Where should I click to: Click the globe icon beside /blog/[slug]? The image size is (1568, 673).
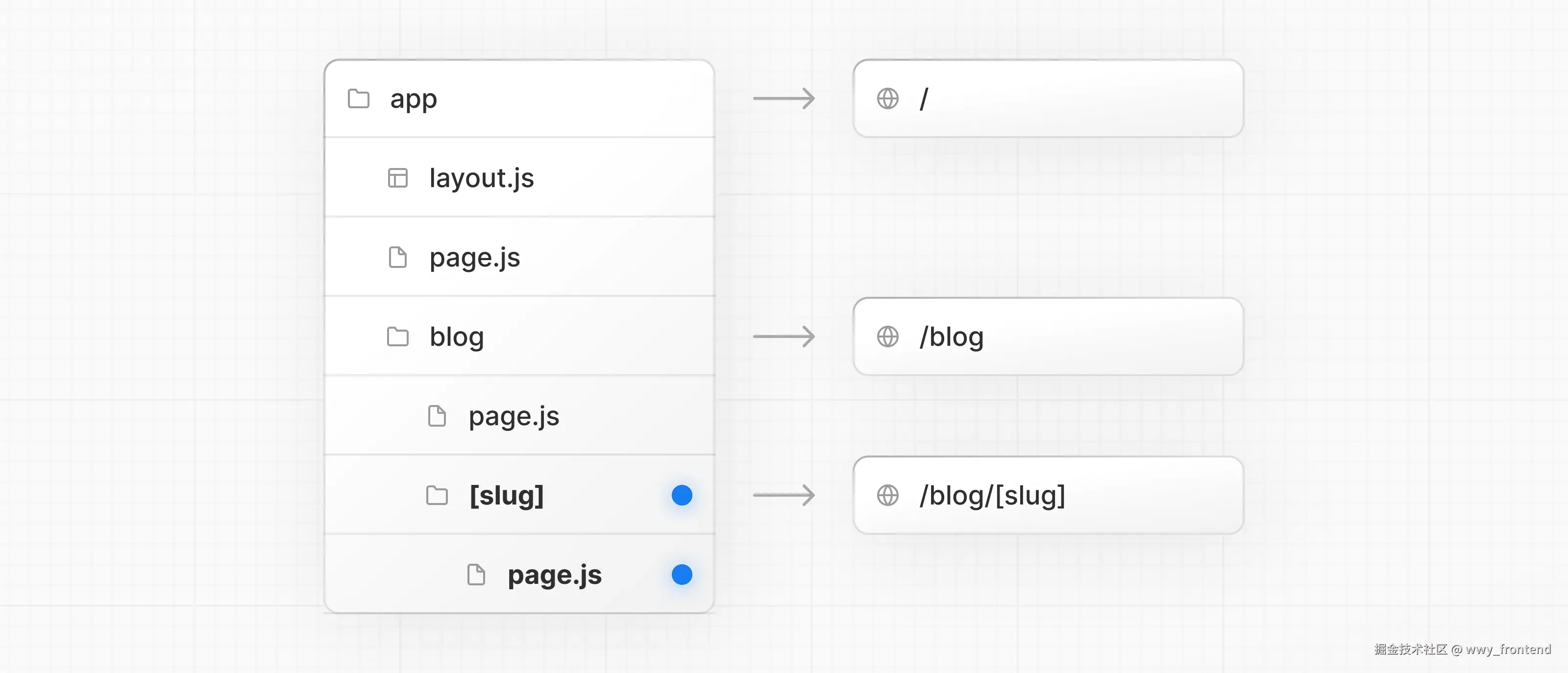click(887, 495)
